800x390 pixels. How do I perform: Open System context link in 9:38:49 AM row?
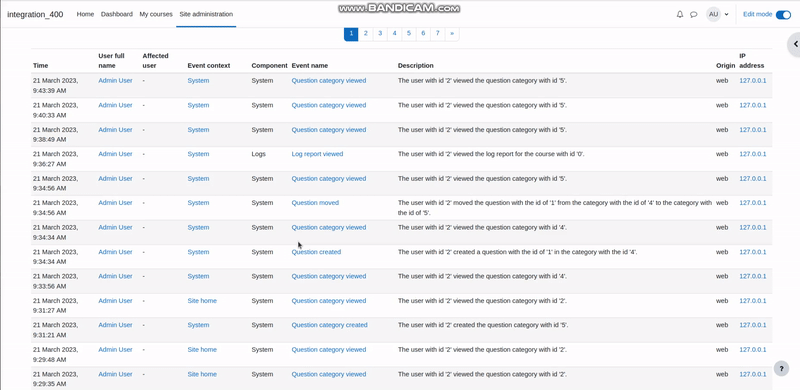coord(198,130)
